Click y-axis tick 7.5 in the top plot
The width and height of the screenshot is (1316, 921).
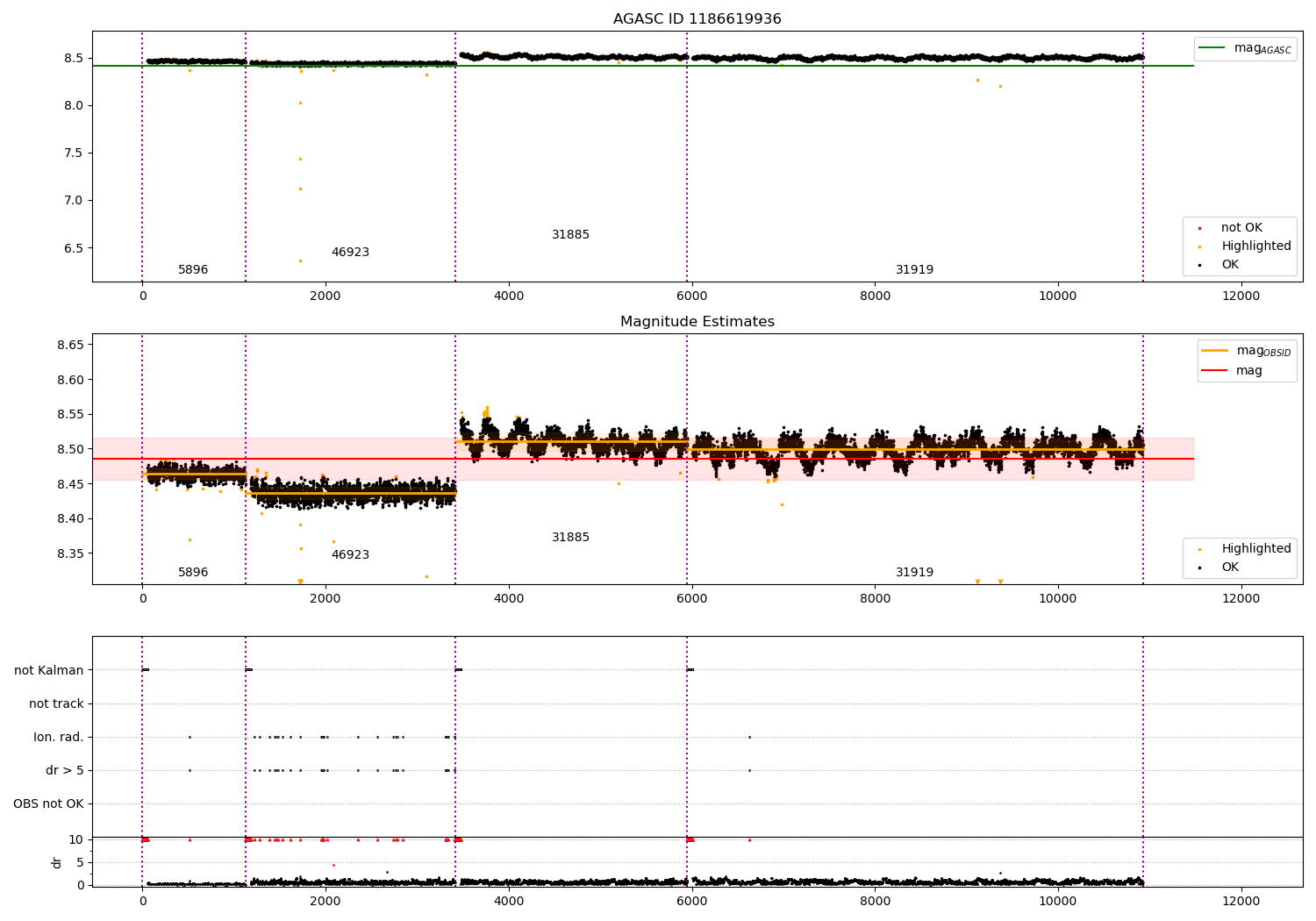pyautogui.click(x=73, y=153)
